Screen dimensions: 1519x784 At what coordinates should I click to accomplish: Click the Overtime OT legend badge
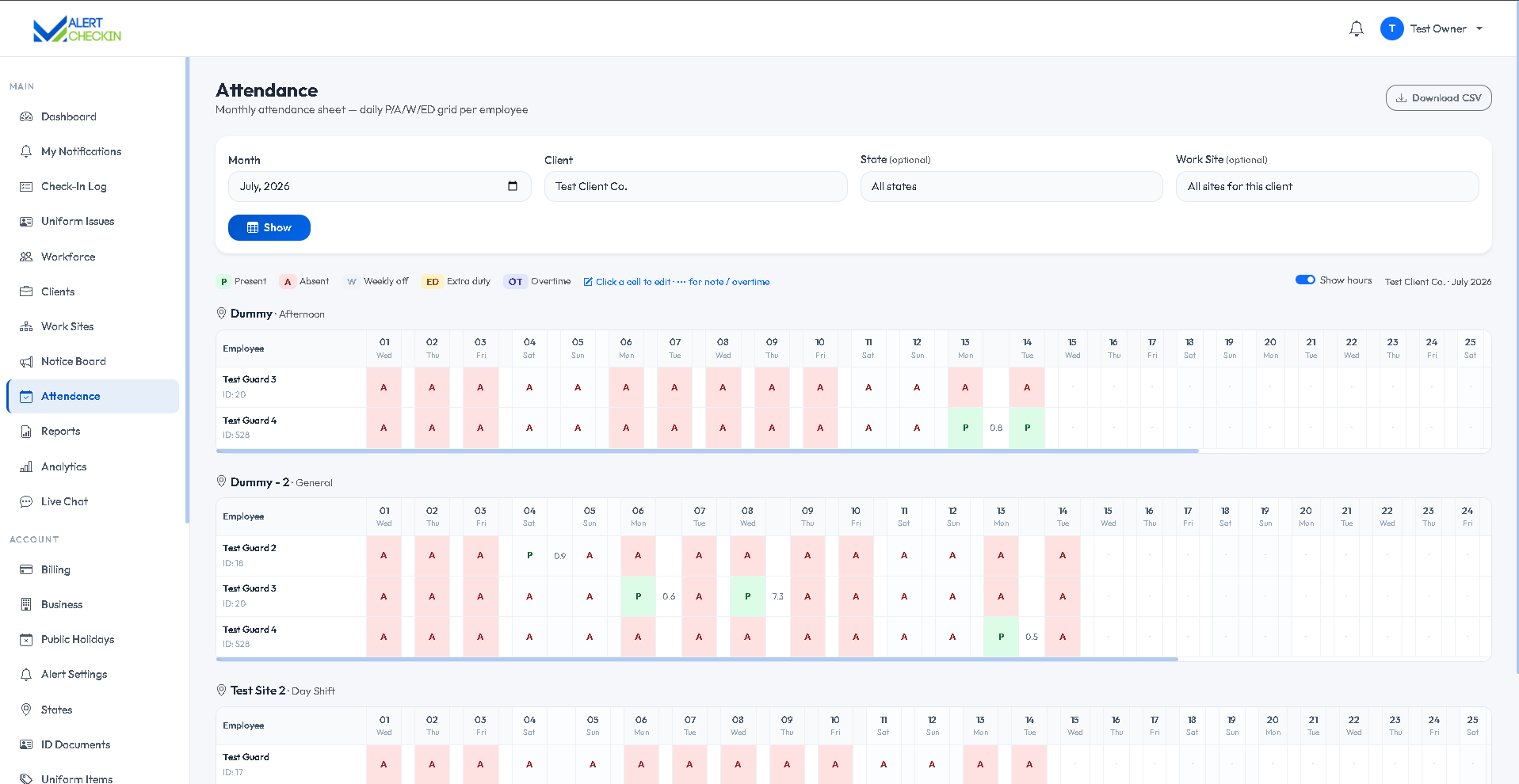(x=515, y=282)
